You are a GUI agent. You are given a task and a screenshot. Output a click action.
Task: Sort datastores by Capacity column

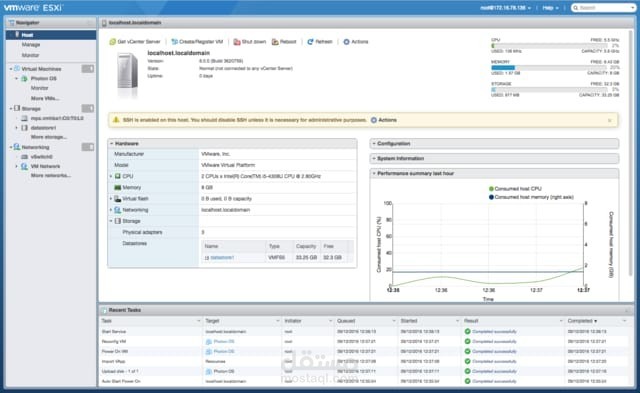pos(306,246)
